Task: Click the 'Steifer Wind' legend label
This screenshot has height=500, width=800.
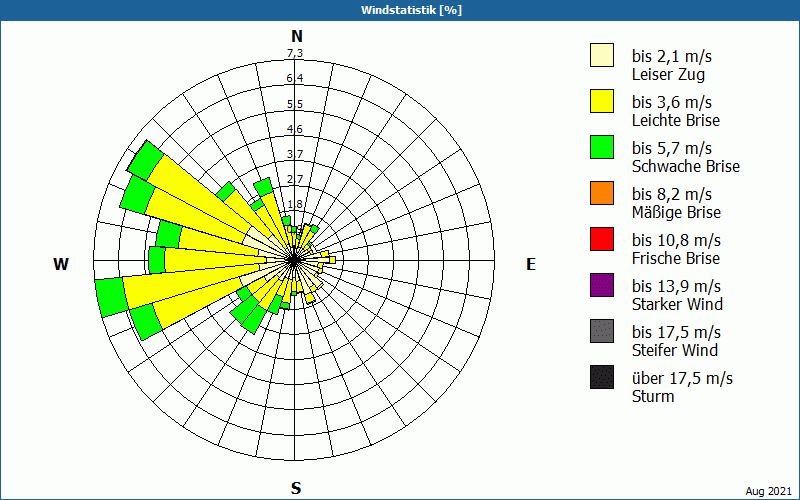Action: [675, 350]
